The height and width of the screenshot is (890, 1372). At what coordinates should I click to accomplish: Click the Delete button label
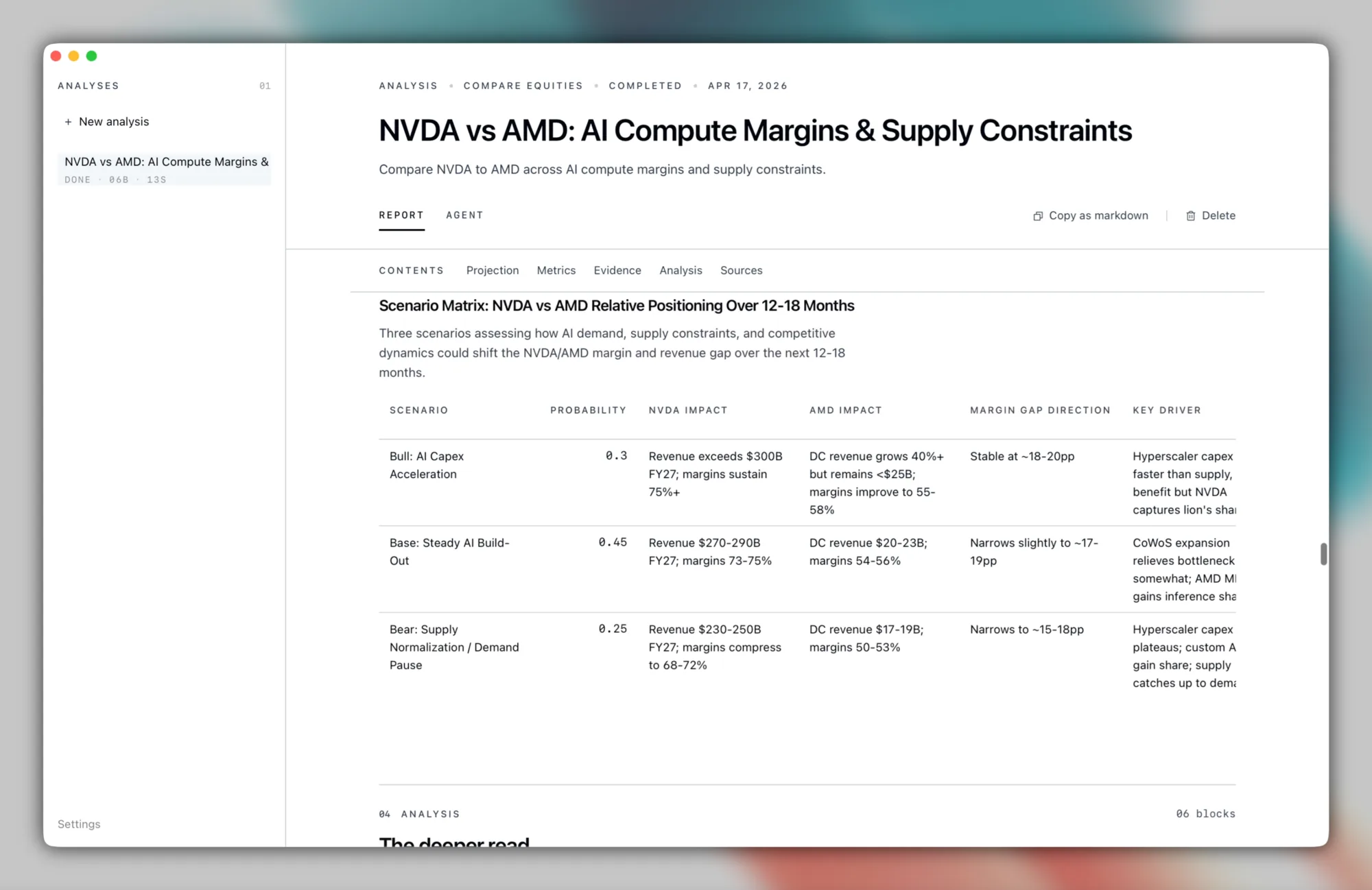point(1218,215)
